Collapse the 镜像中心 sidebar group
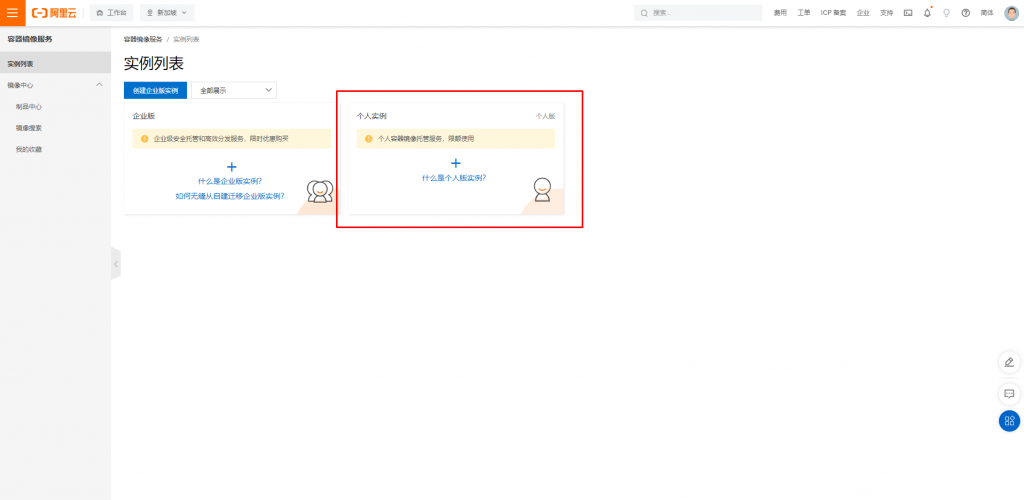 [x=99, y=85]
